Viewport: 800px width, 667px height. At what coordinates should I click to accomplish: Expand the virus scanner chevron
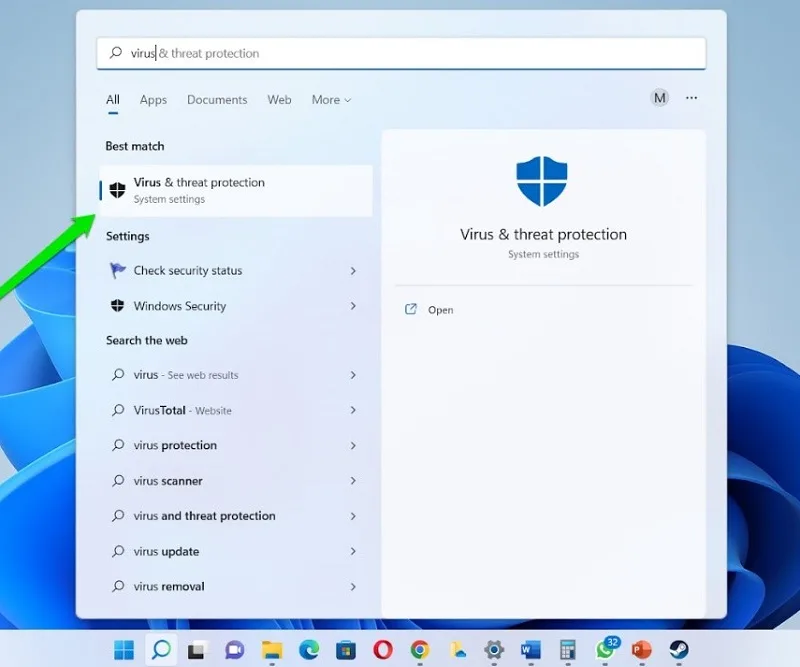click(353, 481)
